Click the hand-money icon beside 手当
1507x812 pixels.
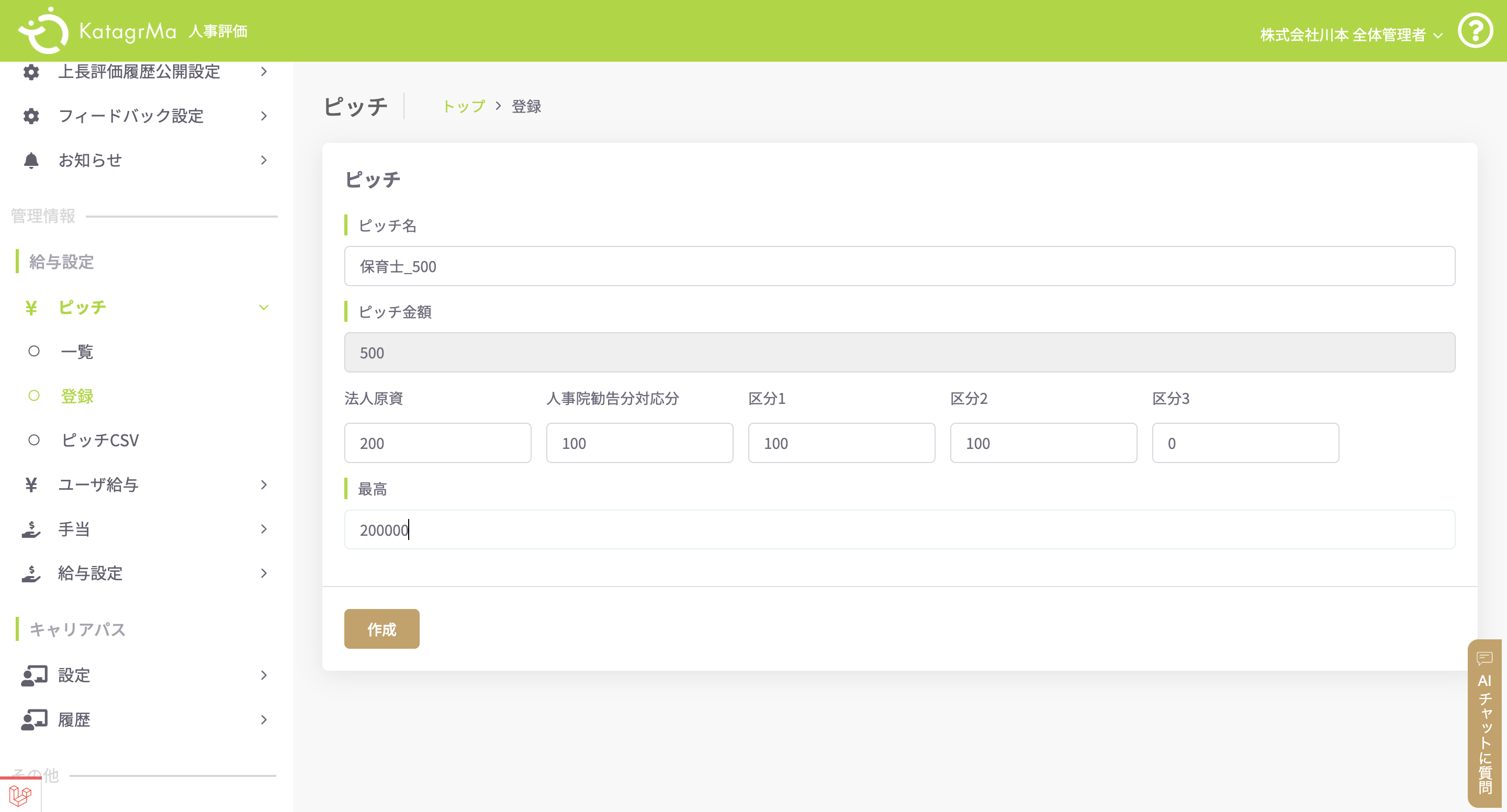click(x=31, y=529)
